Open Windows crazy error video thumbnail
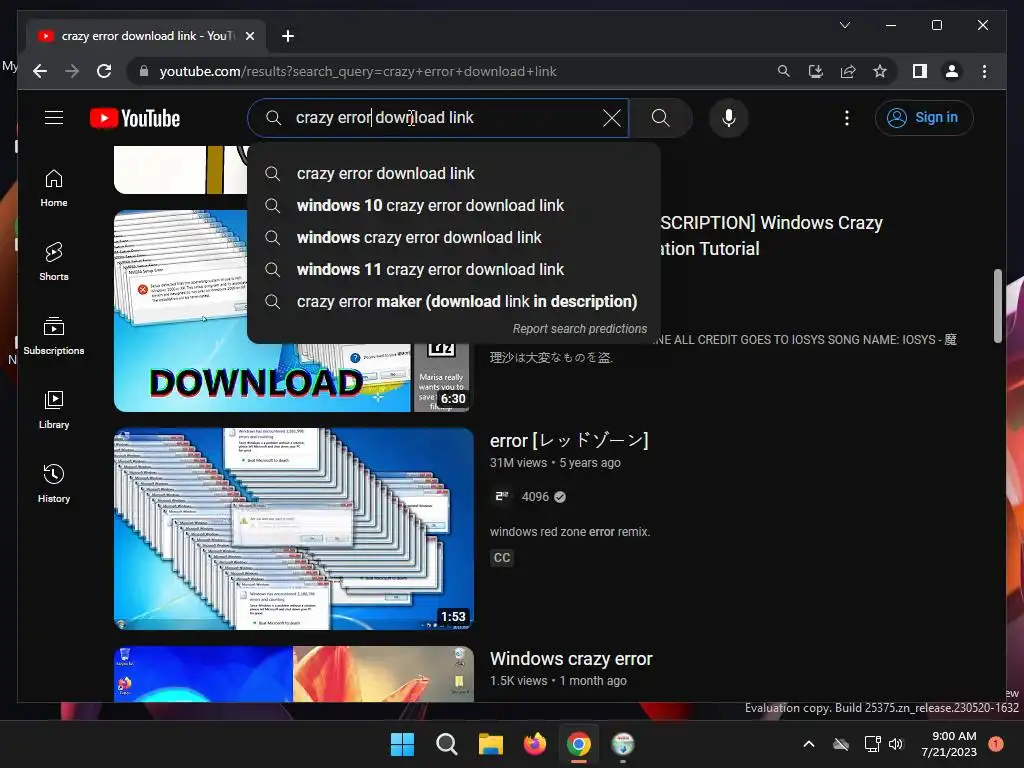 click(294, 675)
